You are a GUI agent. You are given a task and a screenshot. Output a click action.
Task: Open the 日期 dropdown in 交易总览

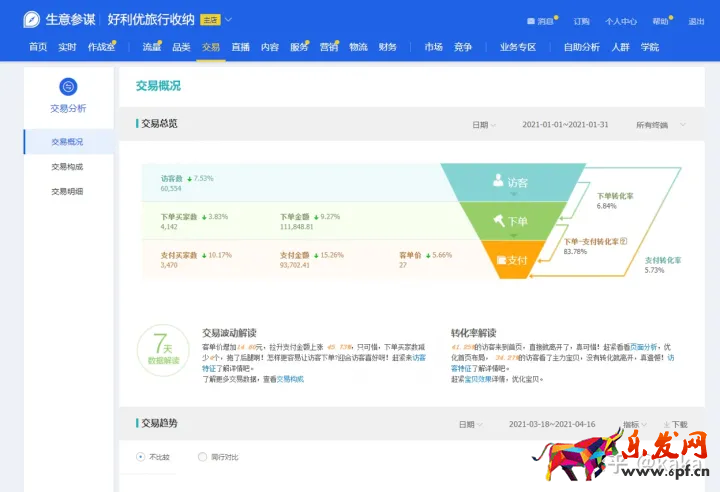click(x=484, y=125)
